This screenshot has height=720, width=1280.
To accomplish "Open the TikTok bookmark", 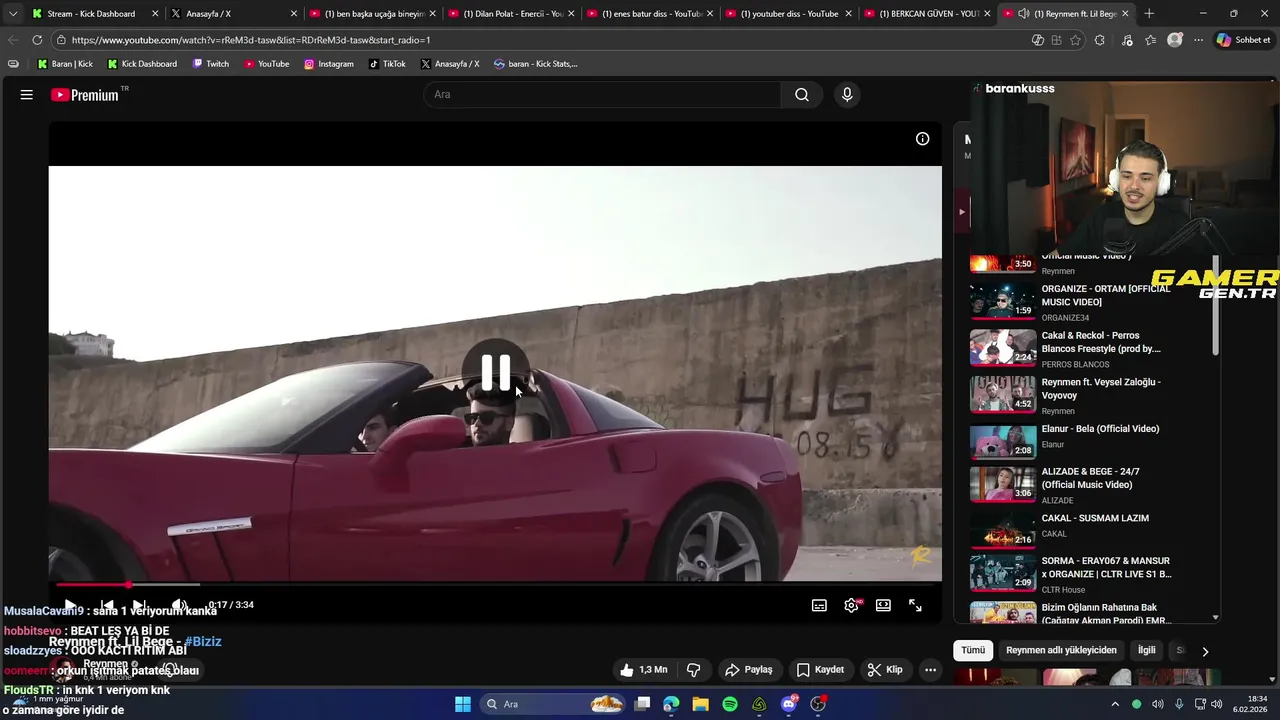I will [x=387, y=64].
